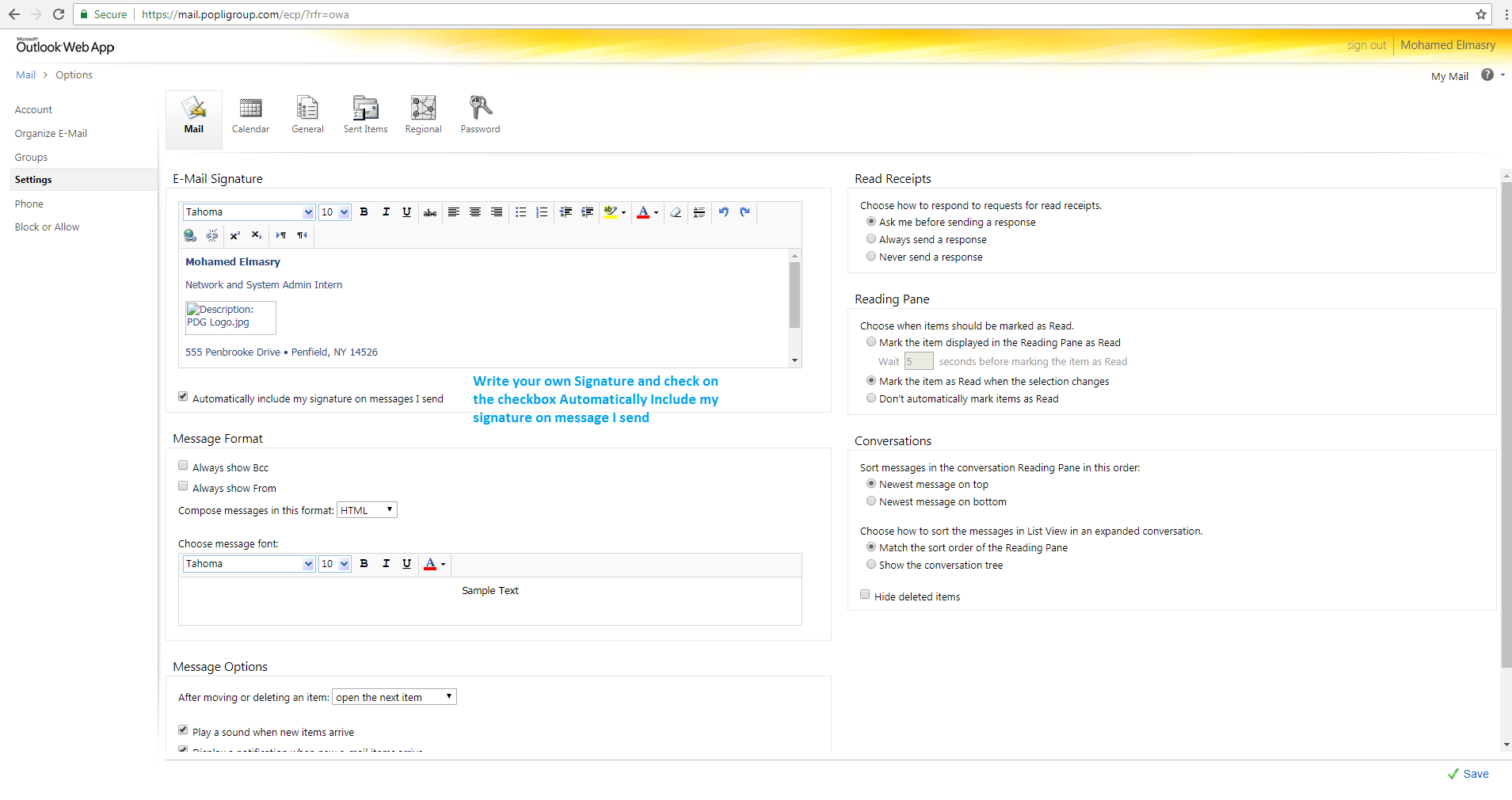Click the superscript icon in signature toolbar
Image resolution: width=1512 pixels, height=800 pixels.
point(234,235)
